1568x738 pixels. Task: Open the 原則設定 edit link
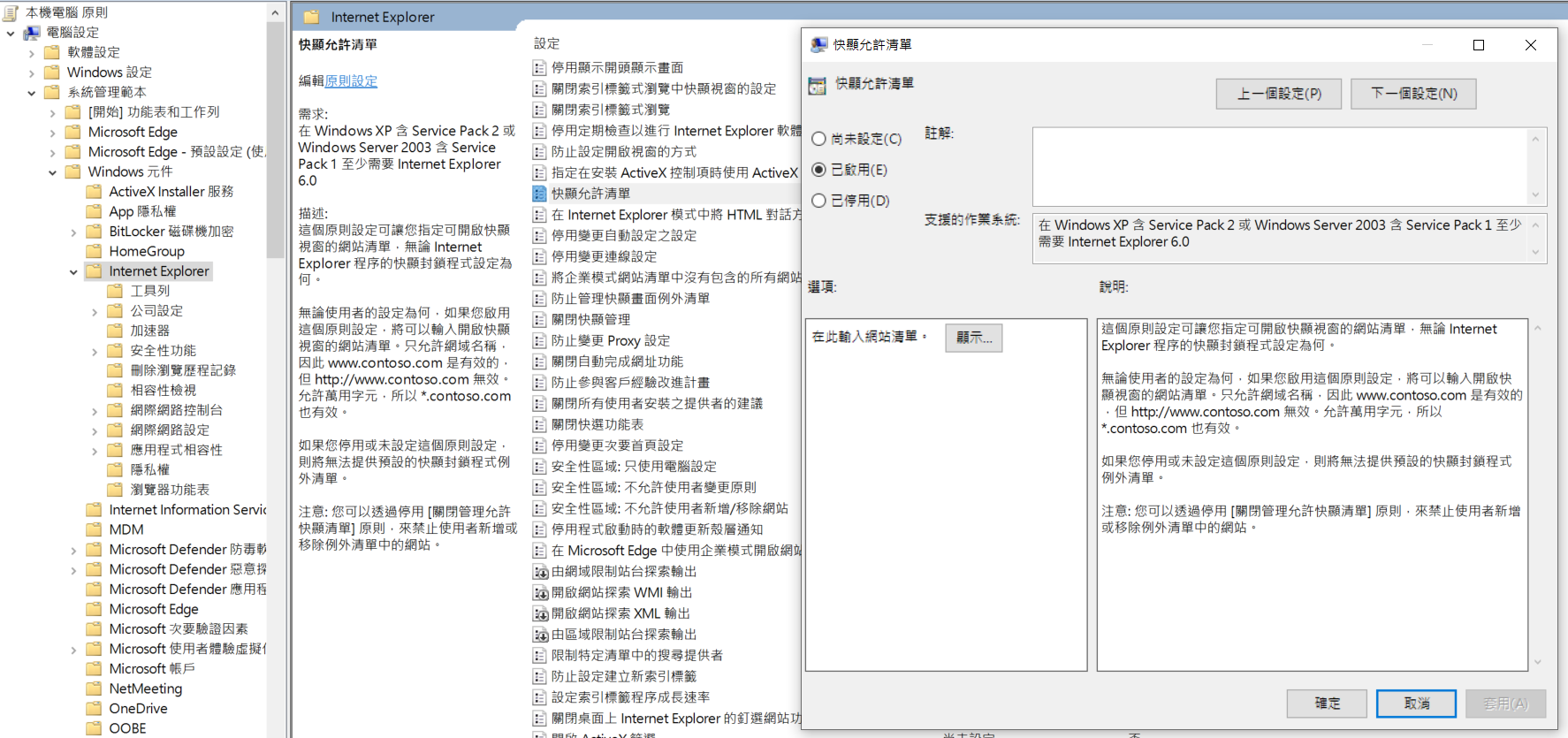click(351, 81)
